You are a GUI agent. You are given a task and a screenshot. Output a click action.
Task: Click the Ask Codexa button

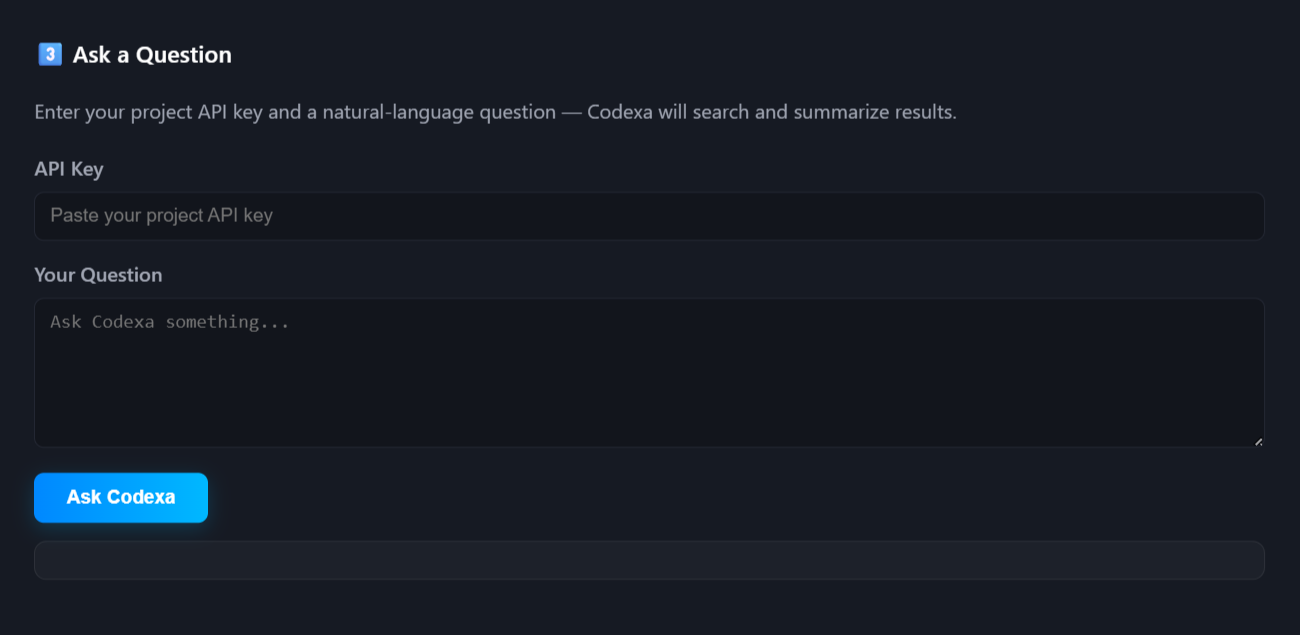[x=121, y=497]
